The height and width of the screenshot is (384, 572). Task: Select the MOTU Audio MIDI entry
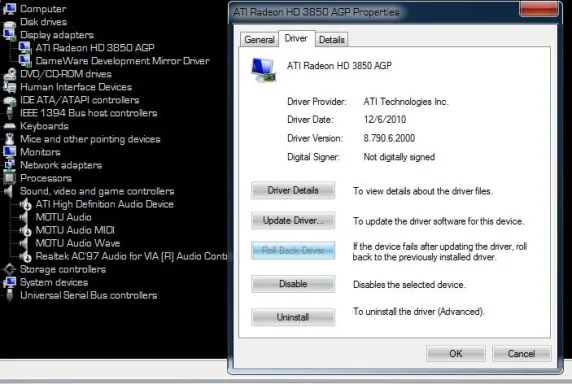point(75,230)
